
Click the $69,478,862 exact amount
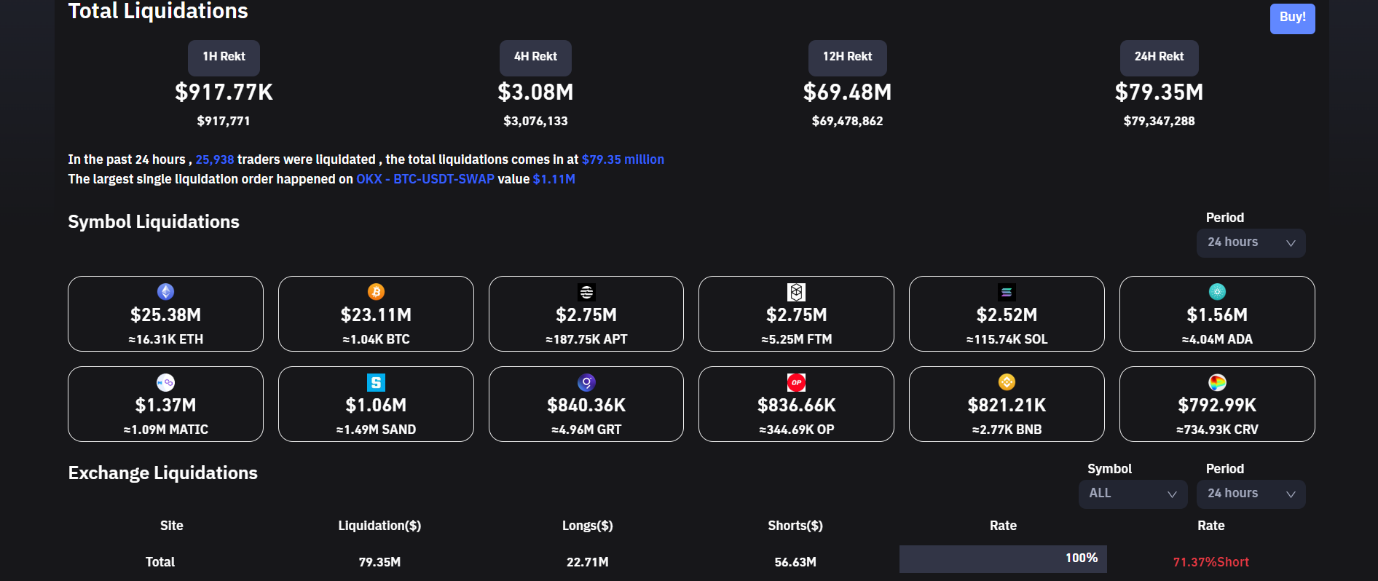pos(848,121)
